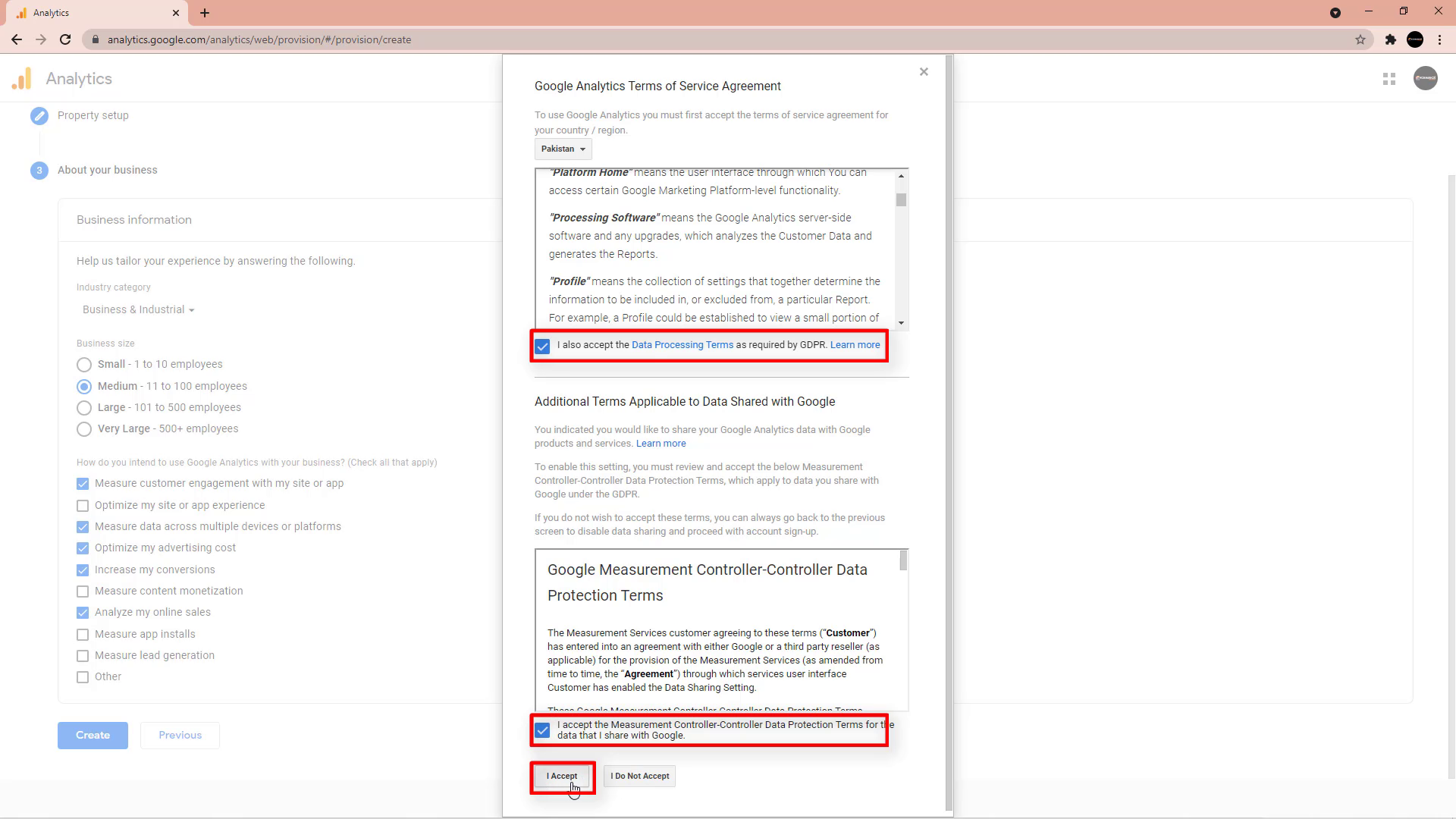Screen dimensions: 1456x819
Task: Uncheck Measure data across multiple devices or platforms
Action: [83, 527]
